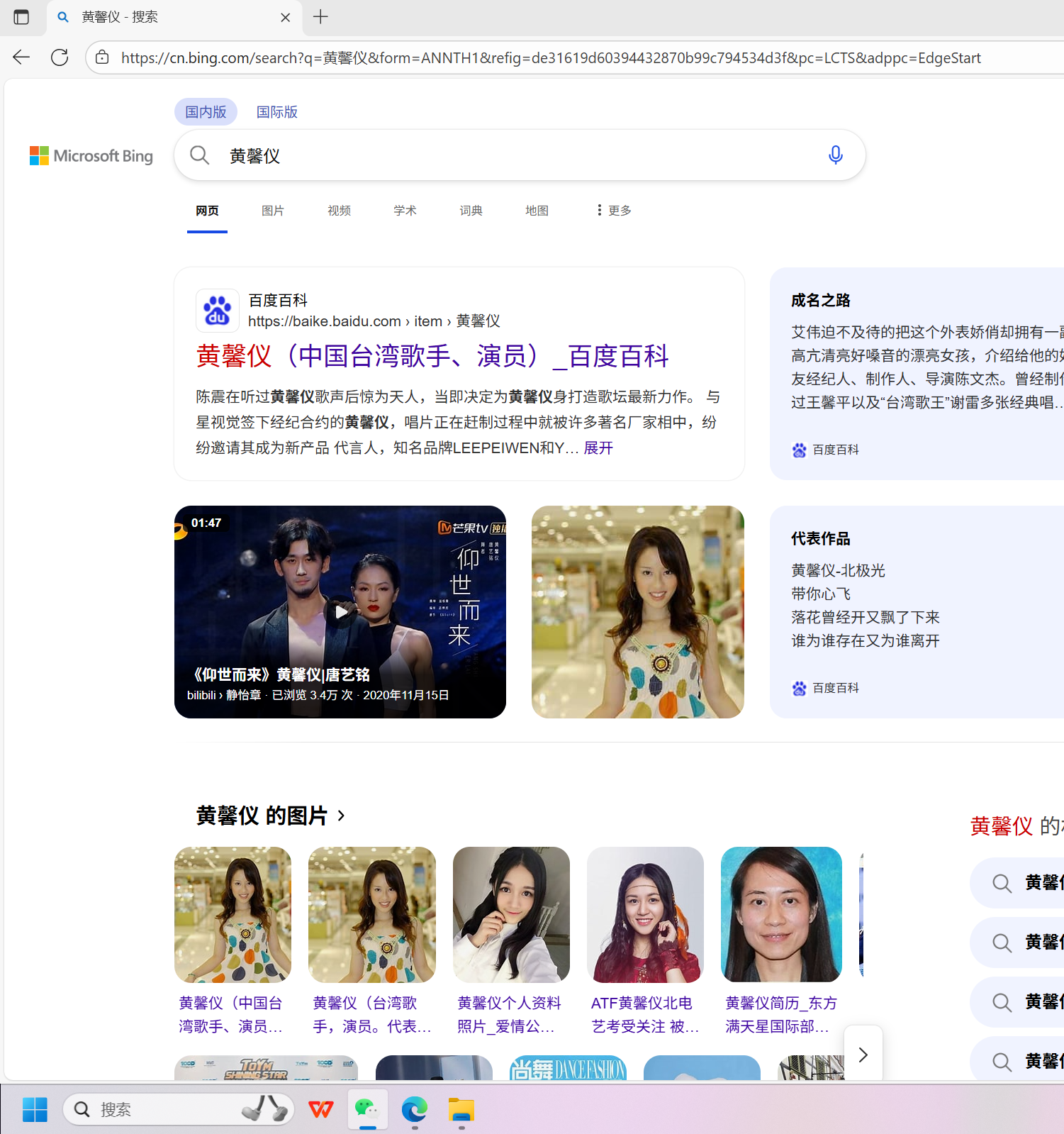The height and width of the screenshot is (1134, 1064).
Task: Select the 图片 tab
Action: [273, 211]
